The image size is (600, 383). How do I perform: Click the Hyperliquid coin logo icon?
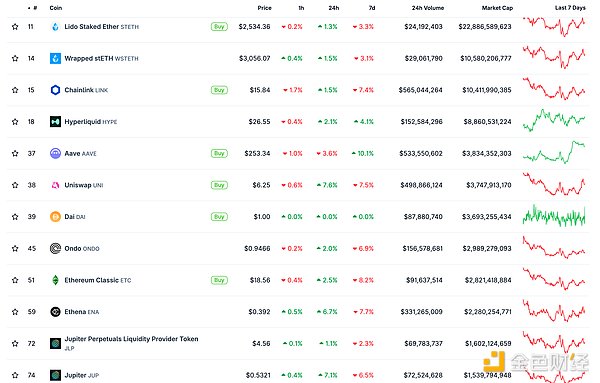(x=55, y=122)
